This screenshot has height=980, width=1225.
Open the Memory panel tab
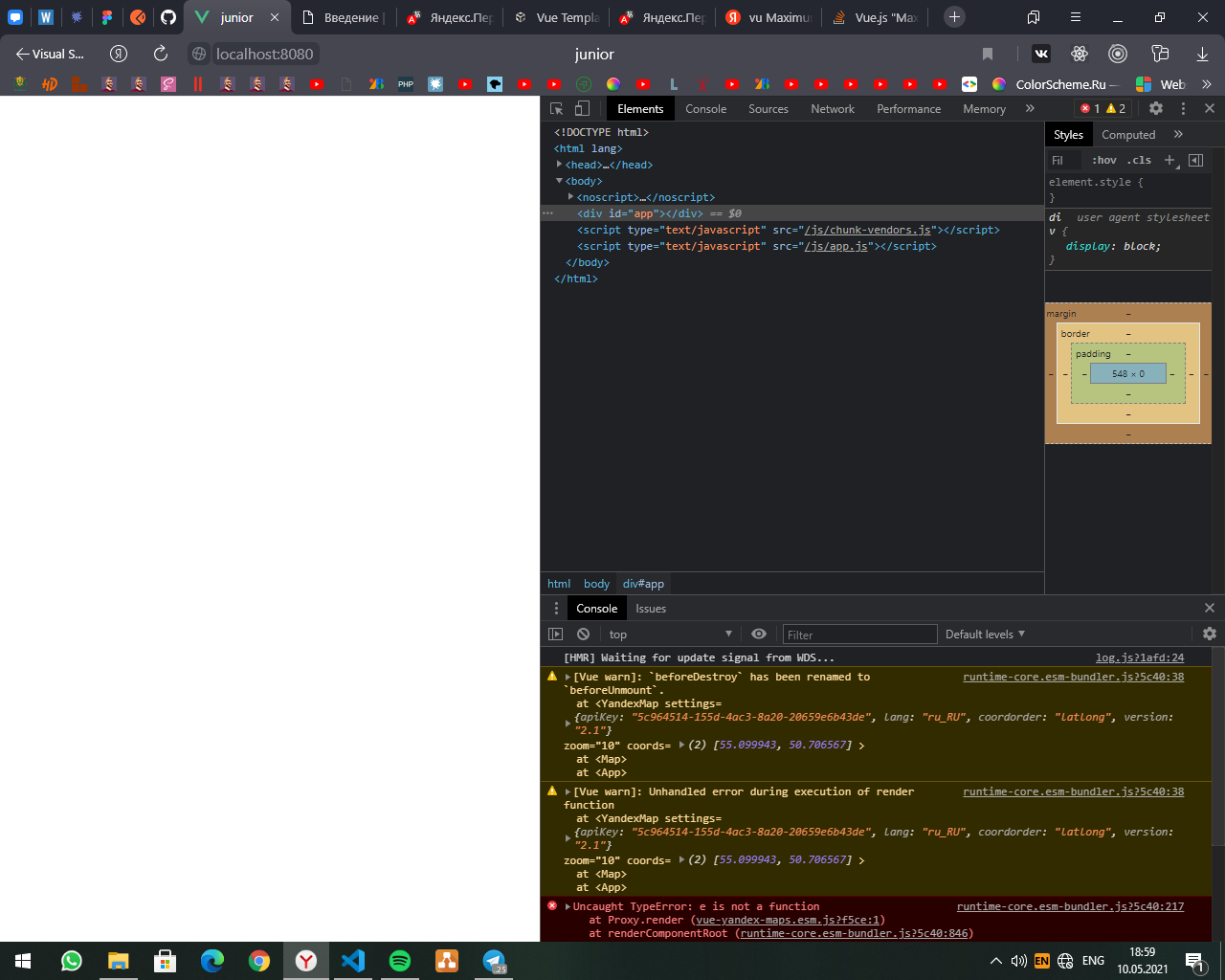984,109
